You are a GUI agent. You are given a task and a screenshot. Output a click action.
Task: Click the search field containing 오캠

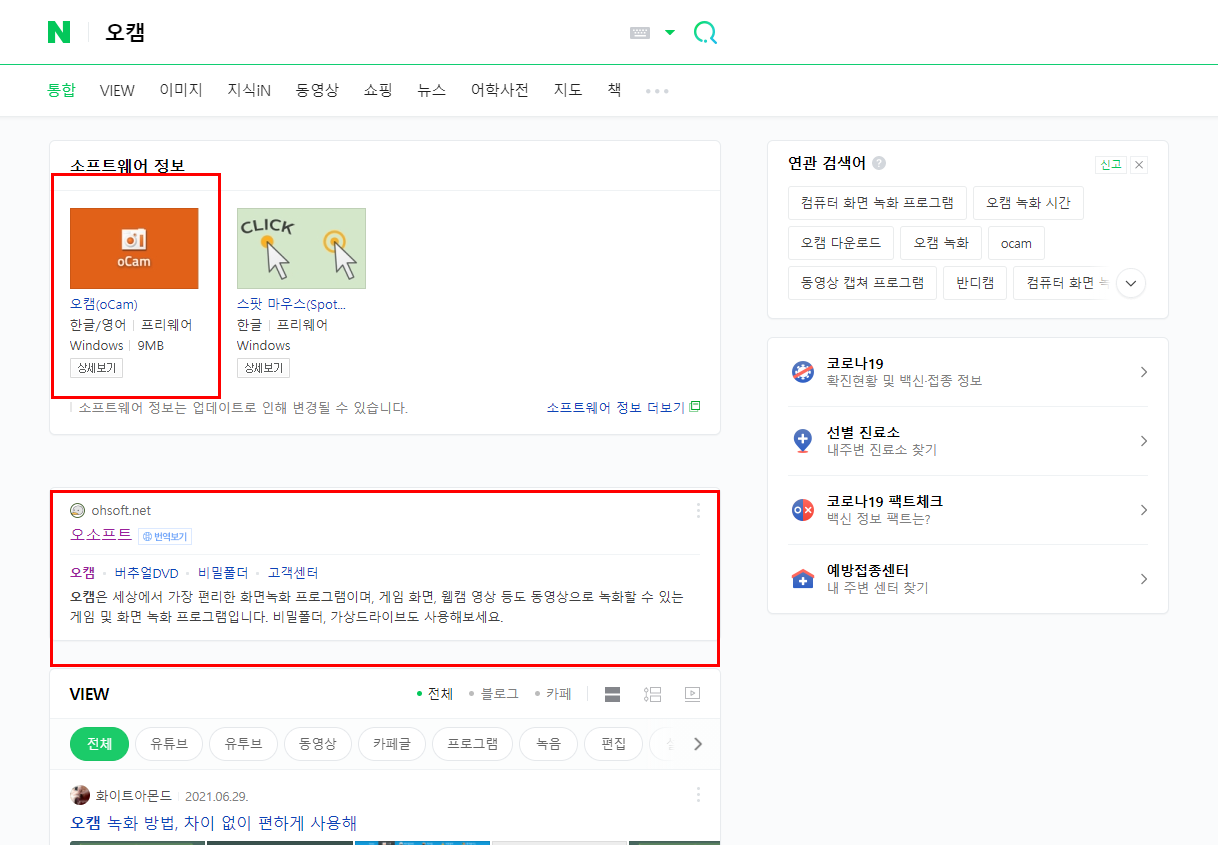click(360, 33)
